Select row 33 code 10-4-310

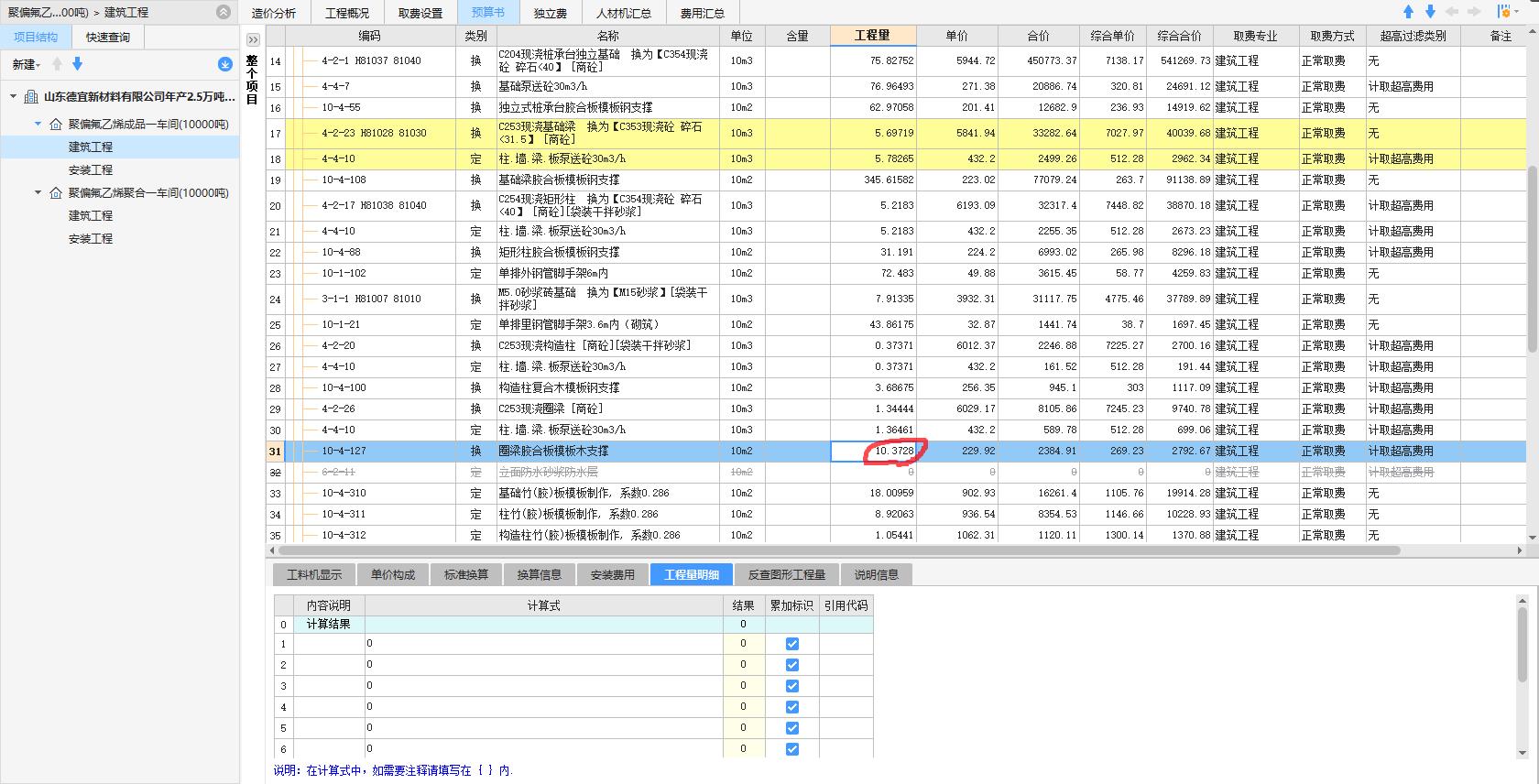click(x=344, y=493)
